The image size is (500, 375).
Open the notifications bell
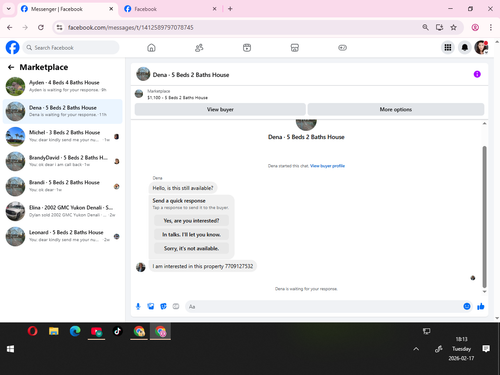coord(465,48)
